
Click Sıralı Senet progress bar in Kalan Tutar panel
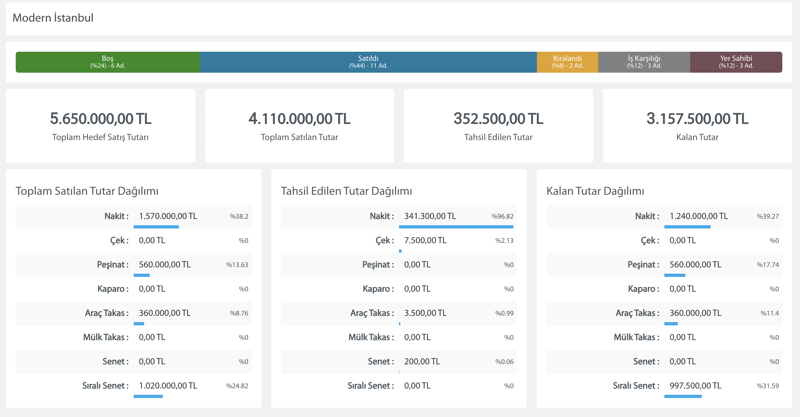click(x=683, y=396)
